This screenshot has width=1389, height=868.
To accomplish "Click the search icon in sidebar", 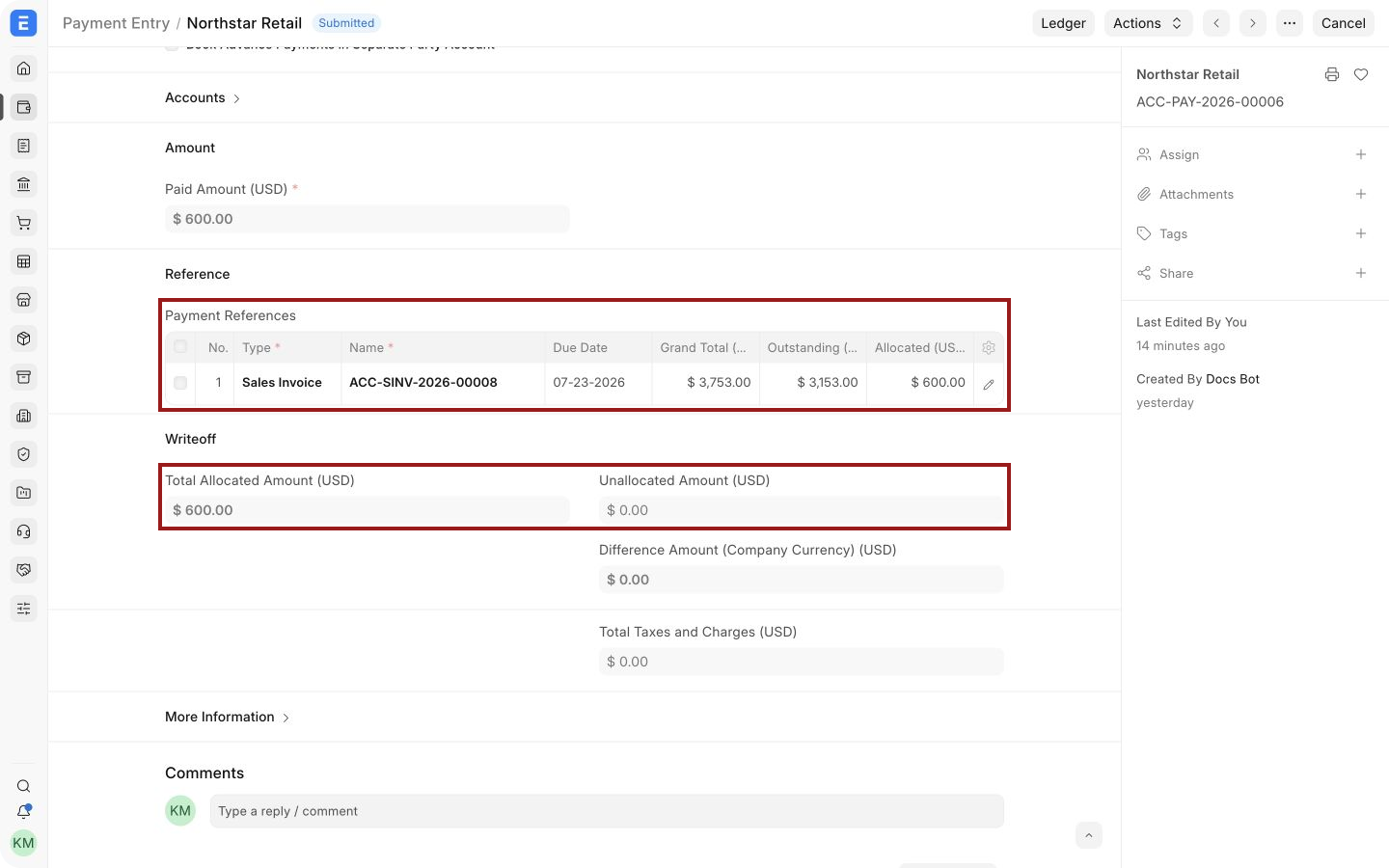I will 24,786.
